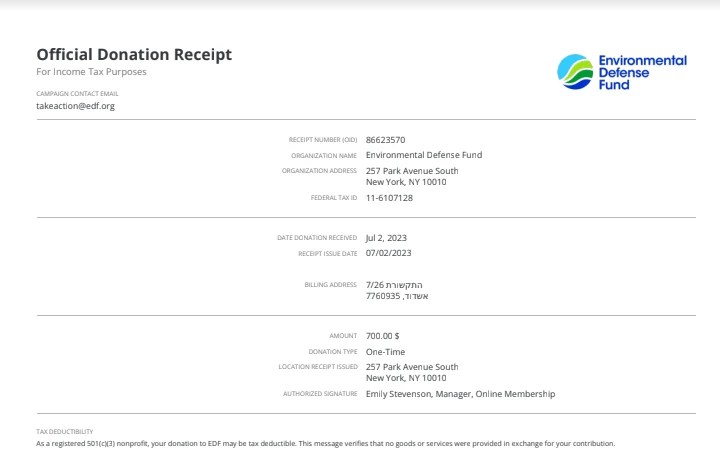The height and width of the screenshot is (467, 720).
Task: Click the Environmental Defense Fund logo
Action: pos(622,72)
